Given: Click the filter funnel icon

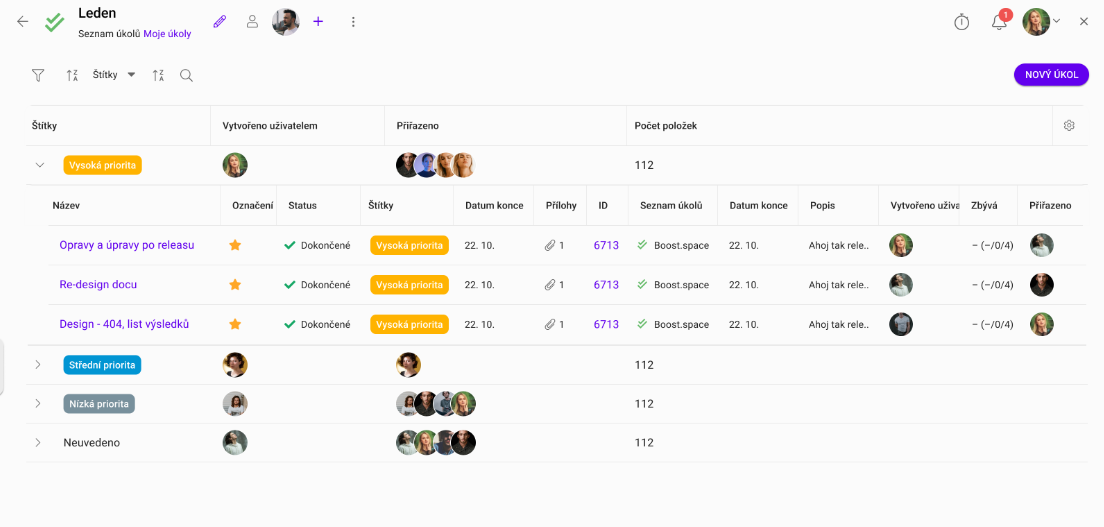Looking at the screenshot, I should click(38, 75).
